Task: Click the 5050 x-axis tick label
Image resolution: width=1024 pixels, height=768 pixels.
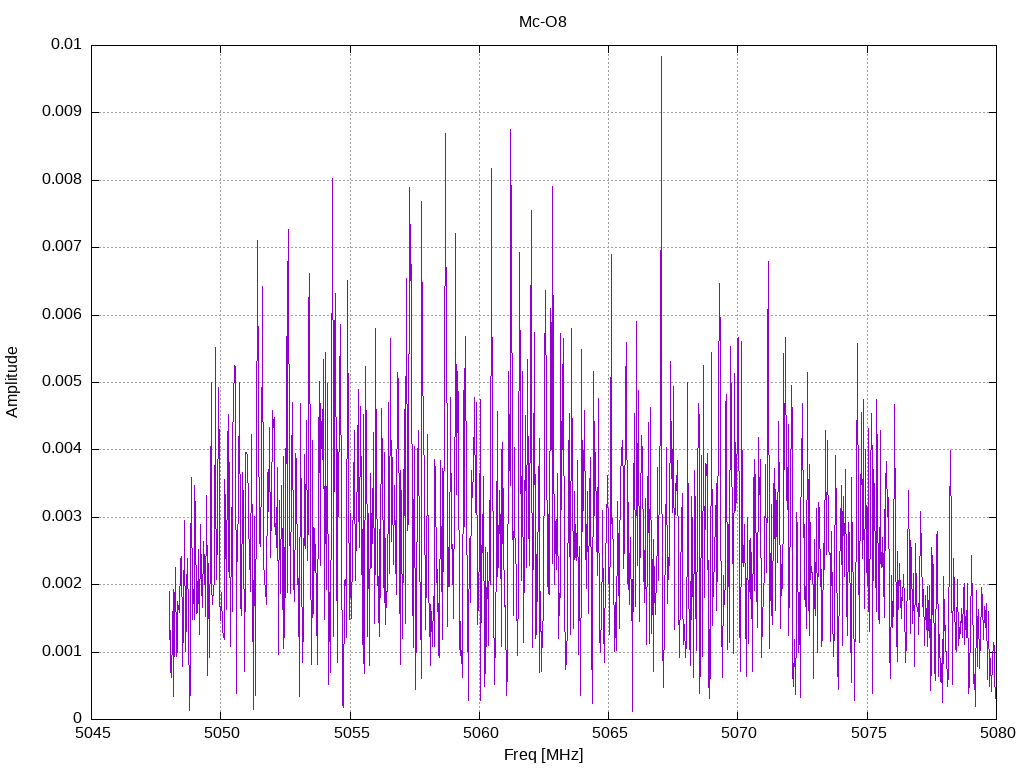Action: 222,733
